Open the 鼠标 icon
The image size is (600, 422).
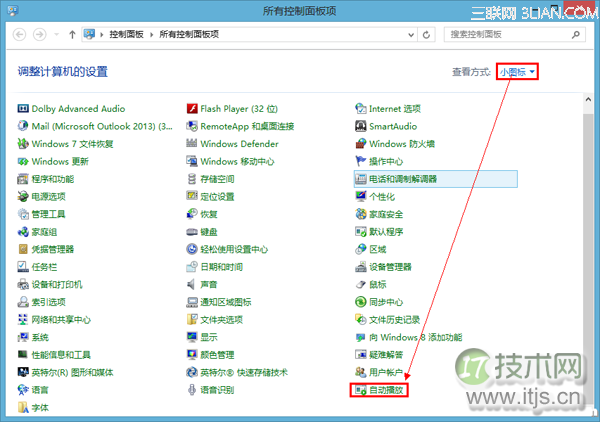point(360,284)
